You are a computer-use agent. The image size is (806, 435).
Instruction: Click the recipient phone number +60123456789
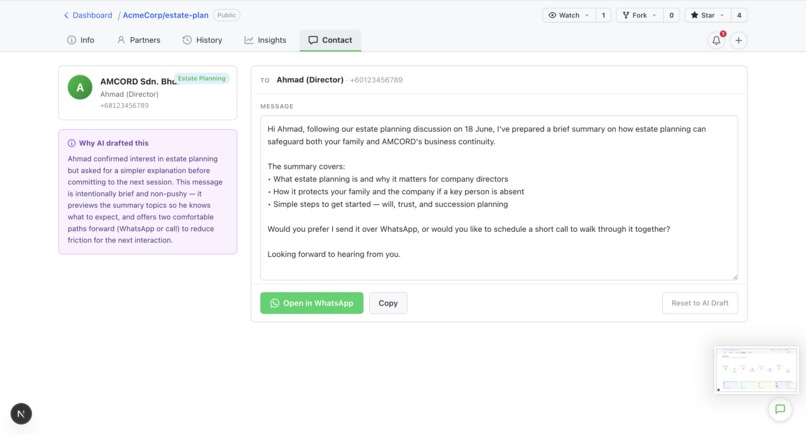pos(376,80)
